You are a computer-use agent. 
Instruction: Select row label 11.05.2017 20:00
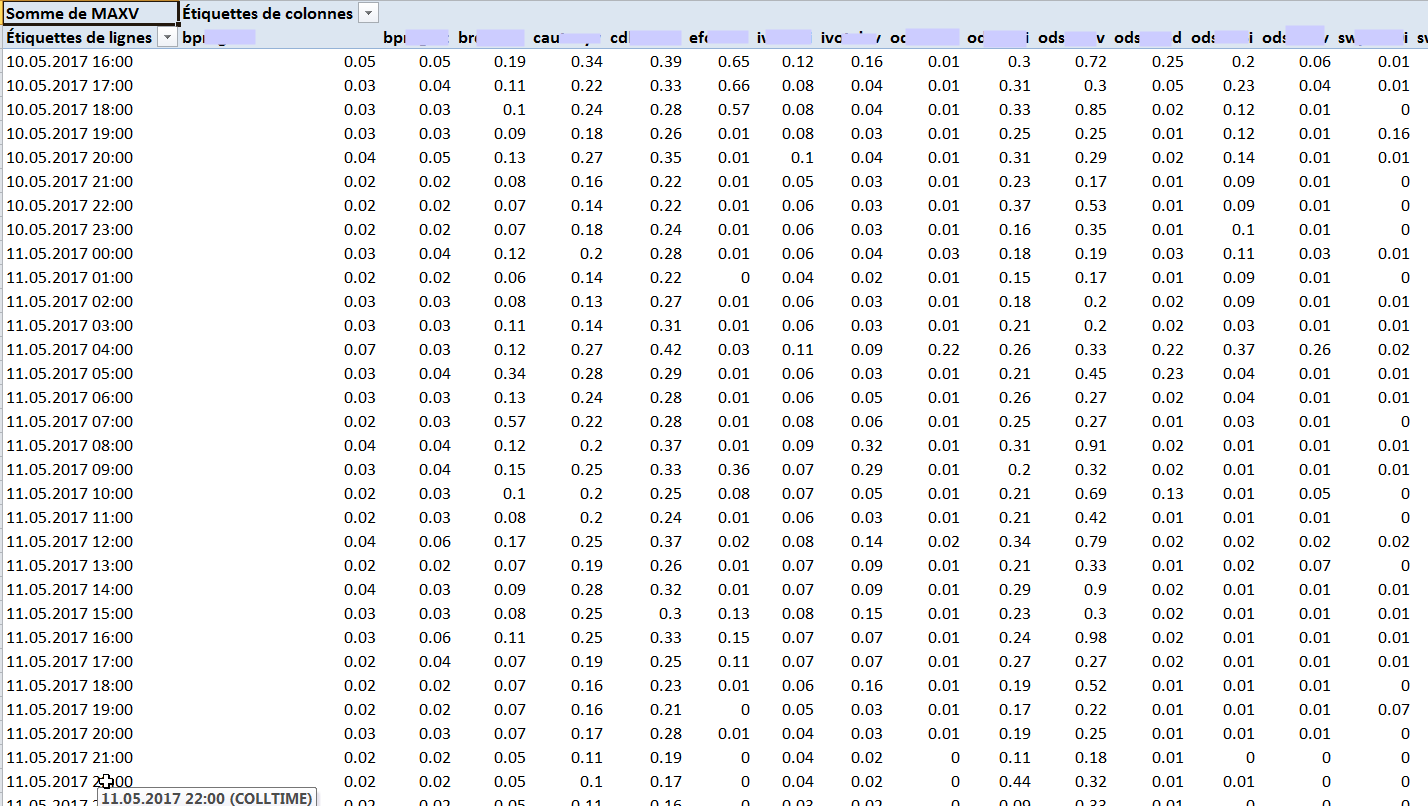pyautogui.click(x=70, y=734)
